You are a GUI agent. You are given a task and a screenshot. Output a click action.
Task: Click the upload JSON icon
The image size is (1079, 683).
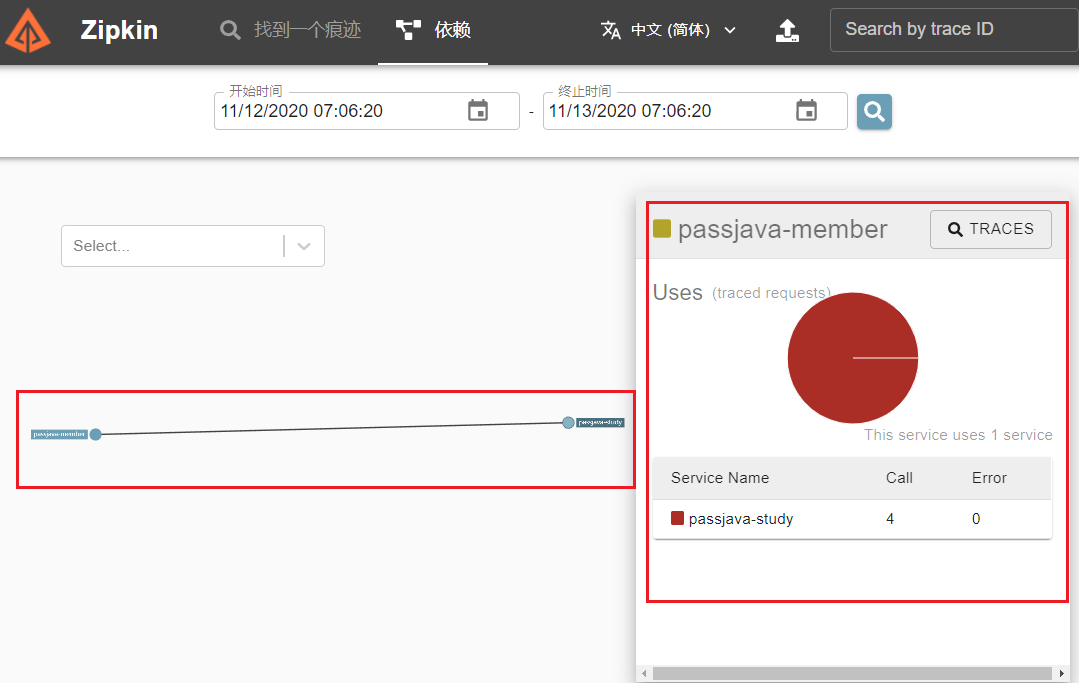pos(788,30)
